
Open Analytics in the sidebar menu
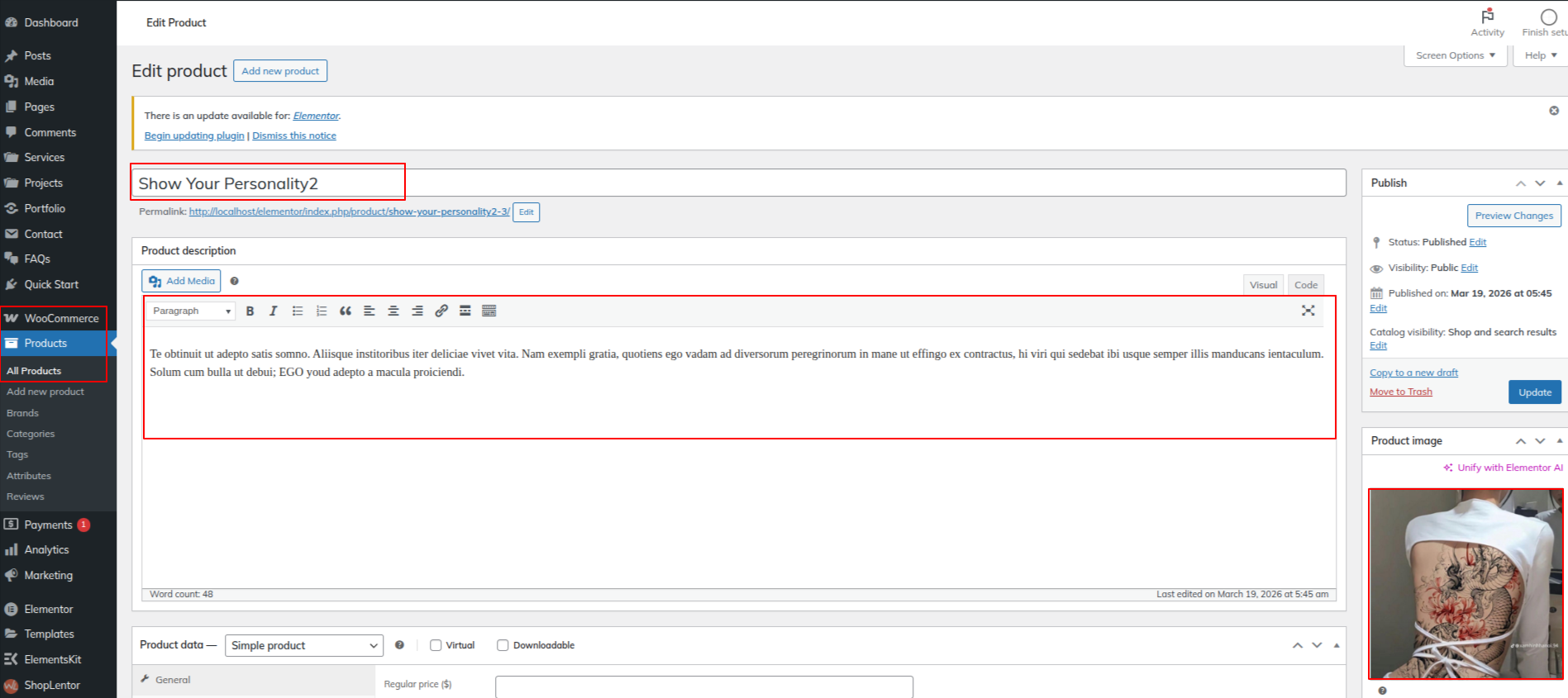(46, 550)
